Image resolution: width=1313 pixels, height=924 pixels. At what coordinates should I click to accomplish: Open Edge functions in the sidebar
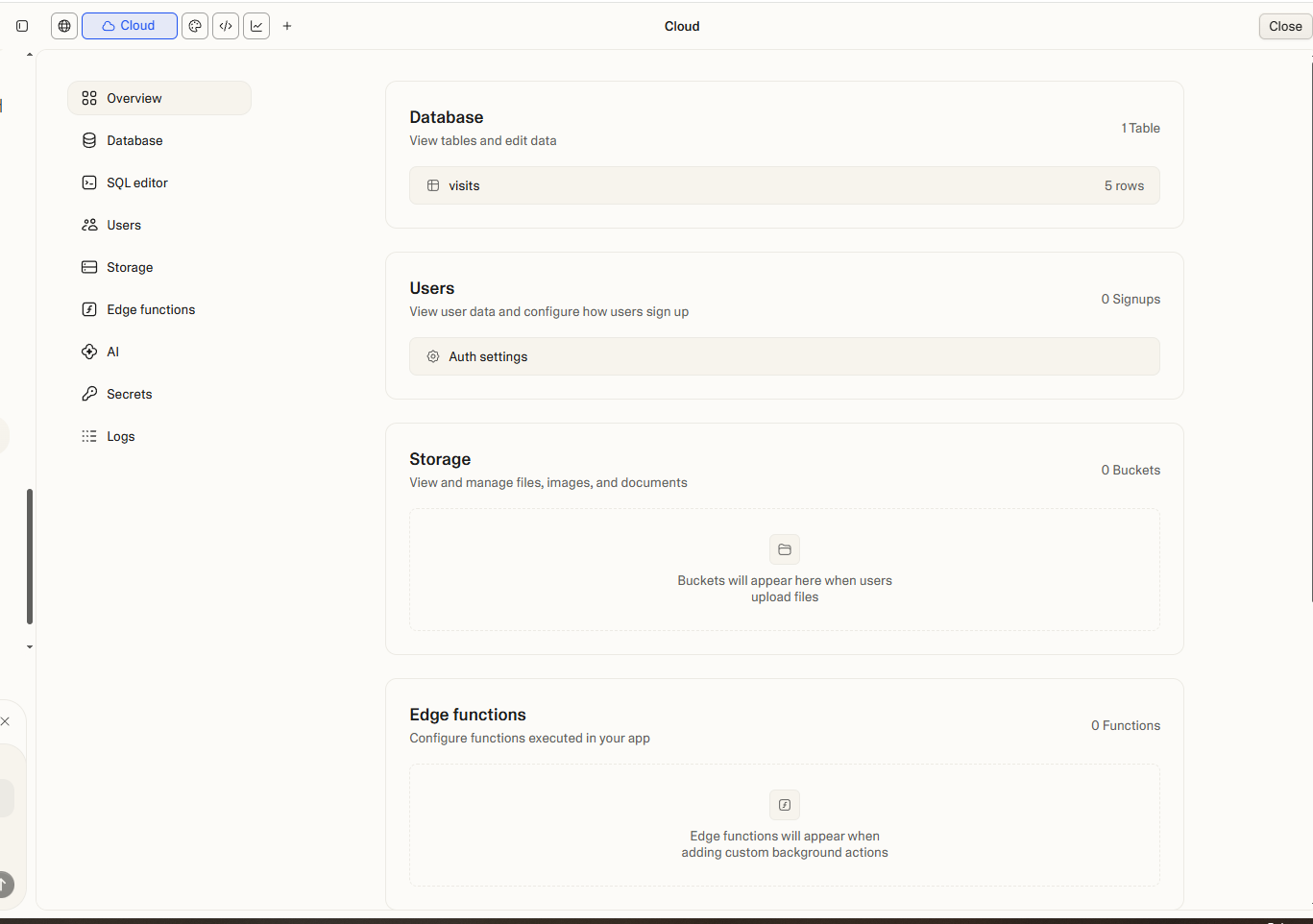159,309
